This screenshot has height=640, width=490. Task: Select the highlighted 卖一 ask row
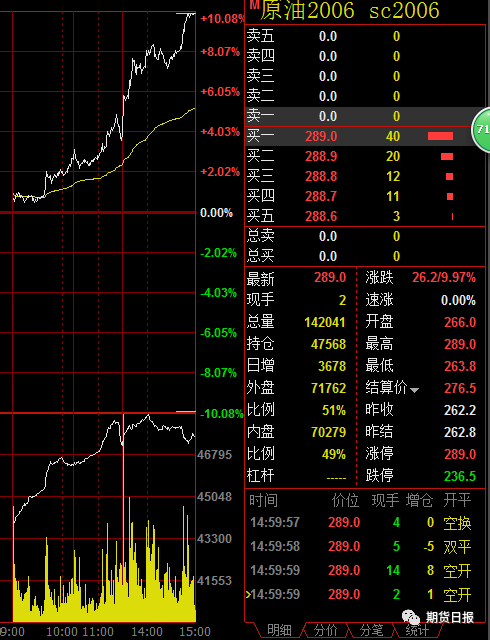pyautogui.click(x=365, y=116)
